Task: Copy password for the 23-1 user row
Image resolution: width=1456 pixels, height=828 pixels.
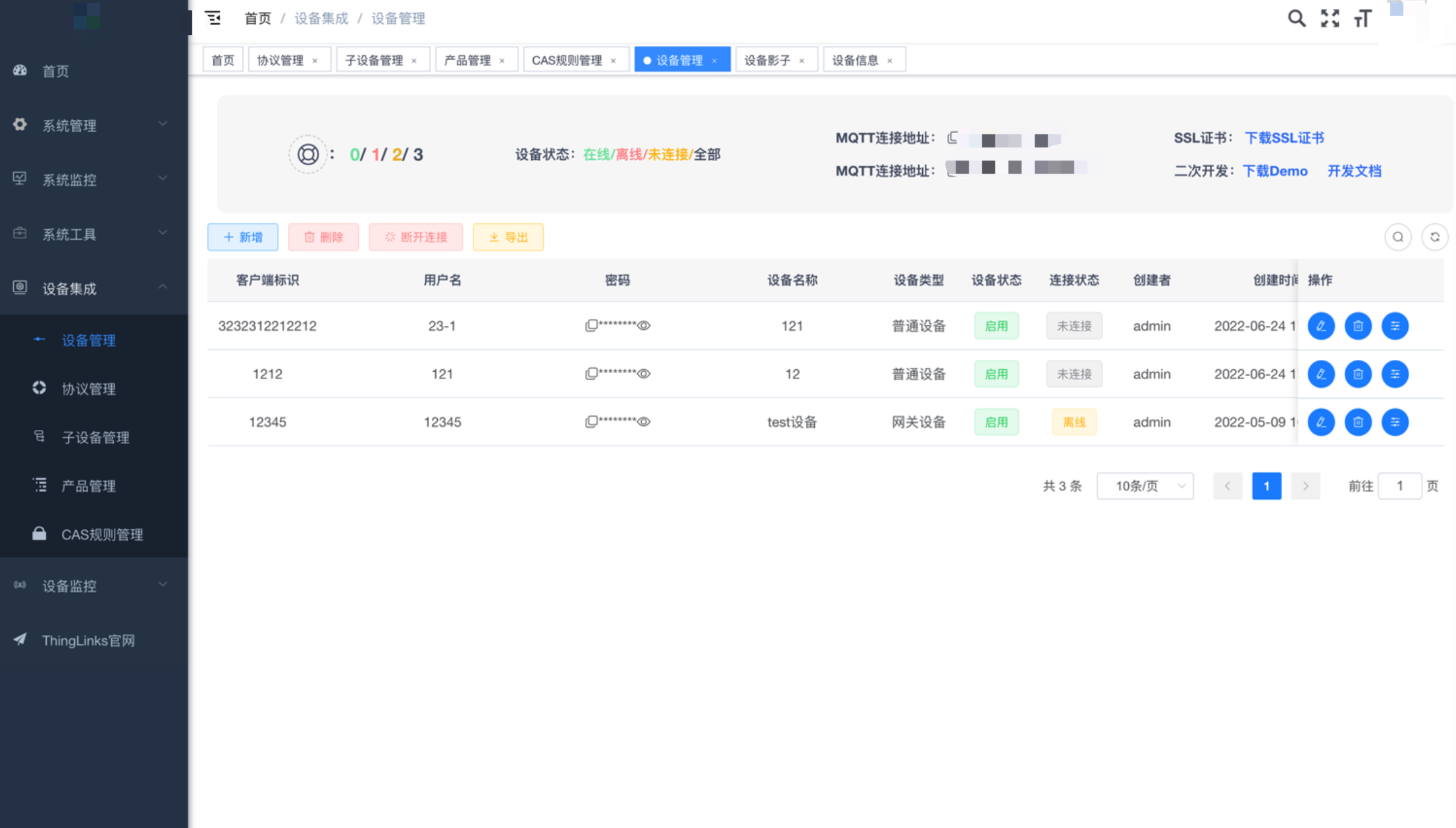Action: (591, 325)
